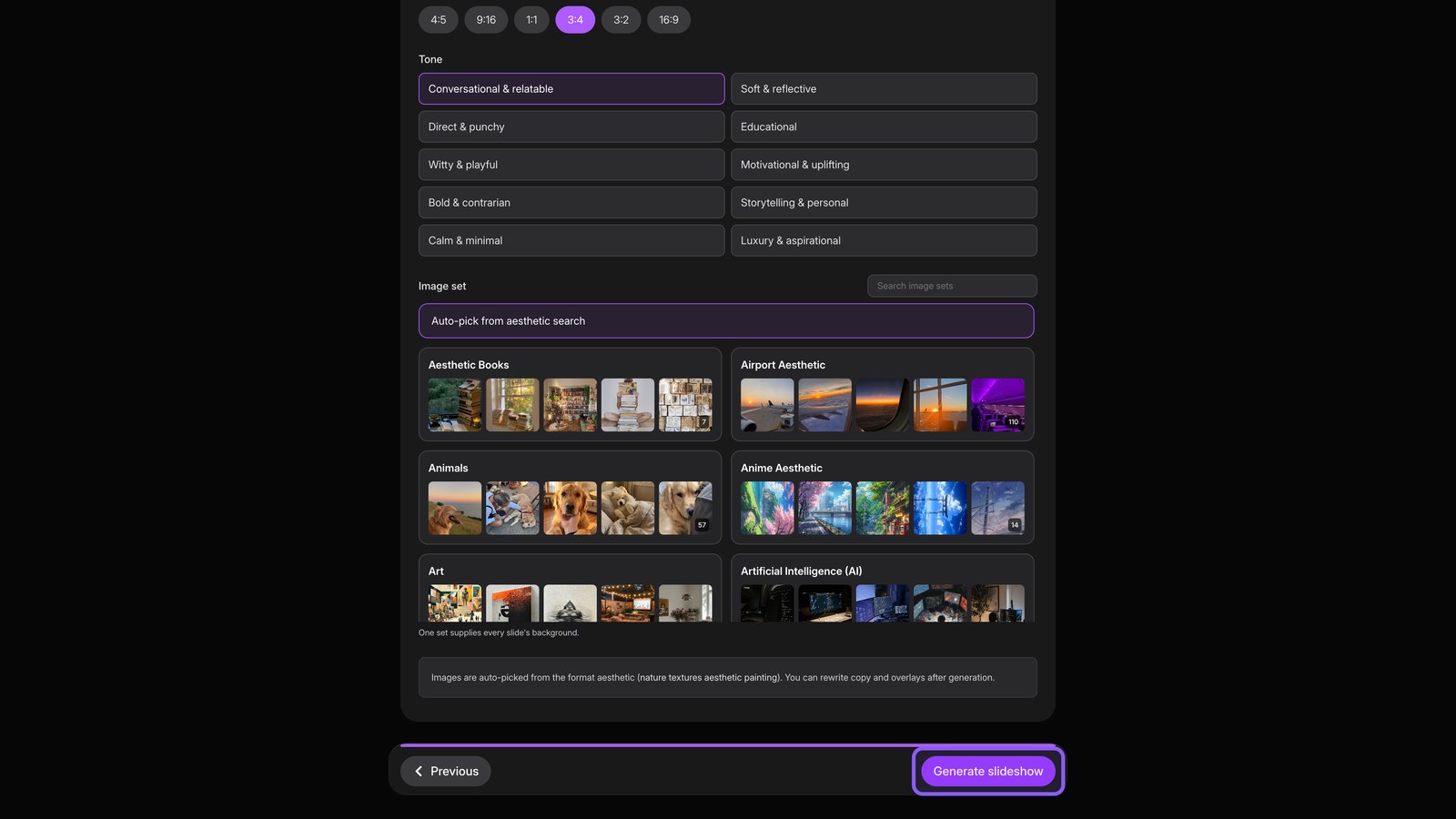Select the 3:4 aspect ratio pill

tap(575, 20)
